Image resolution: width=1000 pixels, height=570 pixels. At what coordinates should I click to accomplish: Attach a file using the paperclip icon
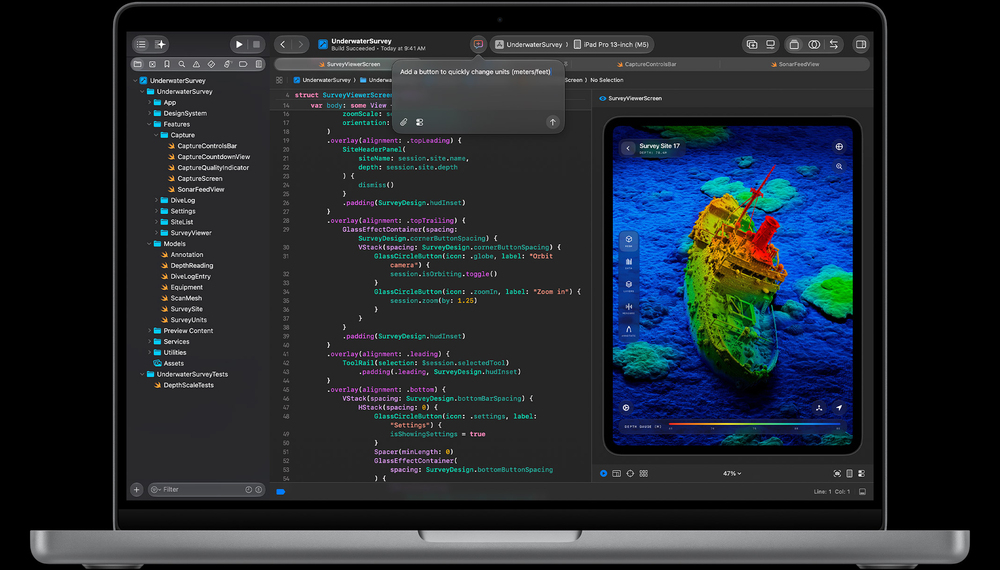[x=404, y=122]
